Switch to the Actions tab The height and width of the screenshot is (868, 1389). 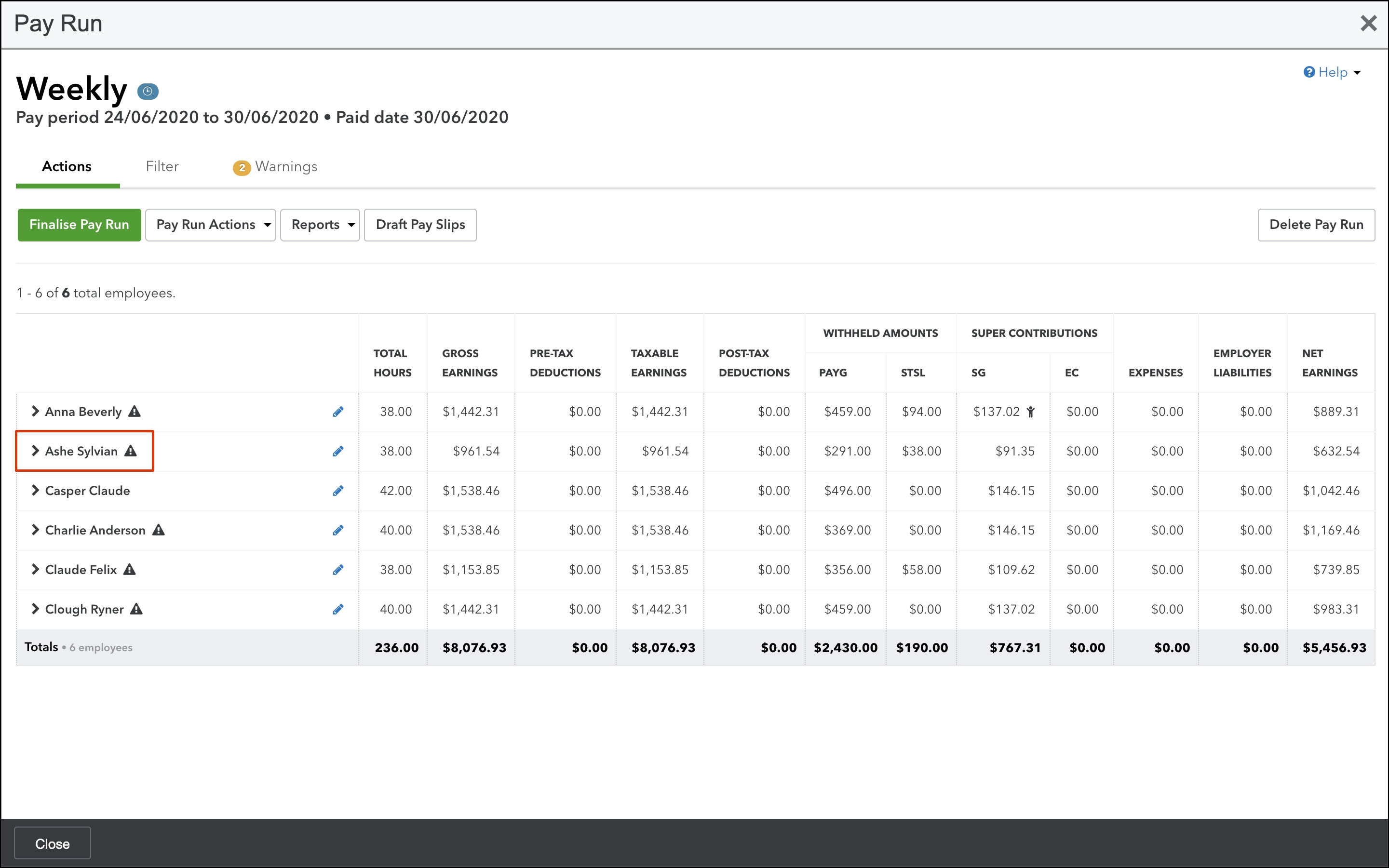67,166
